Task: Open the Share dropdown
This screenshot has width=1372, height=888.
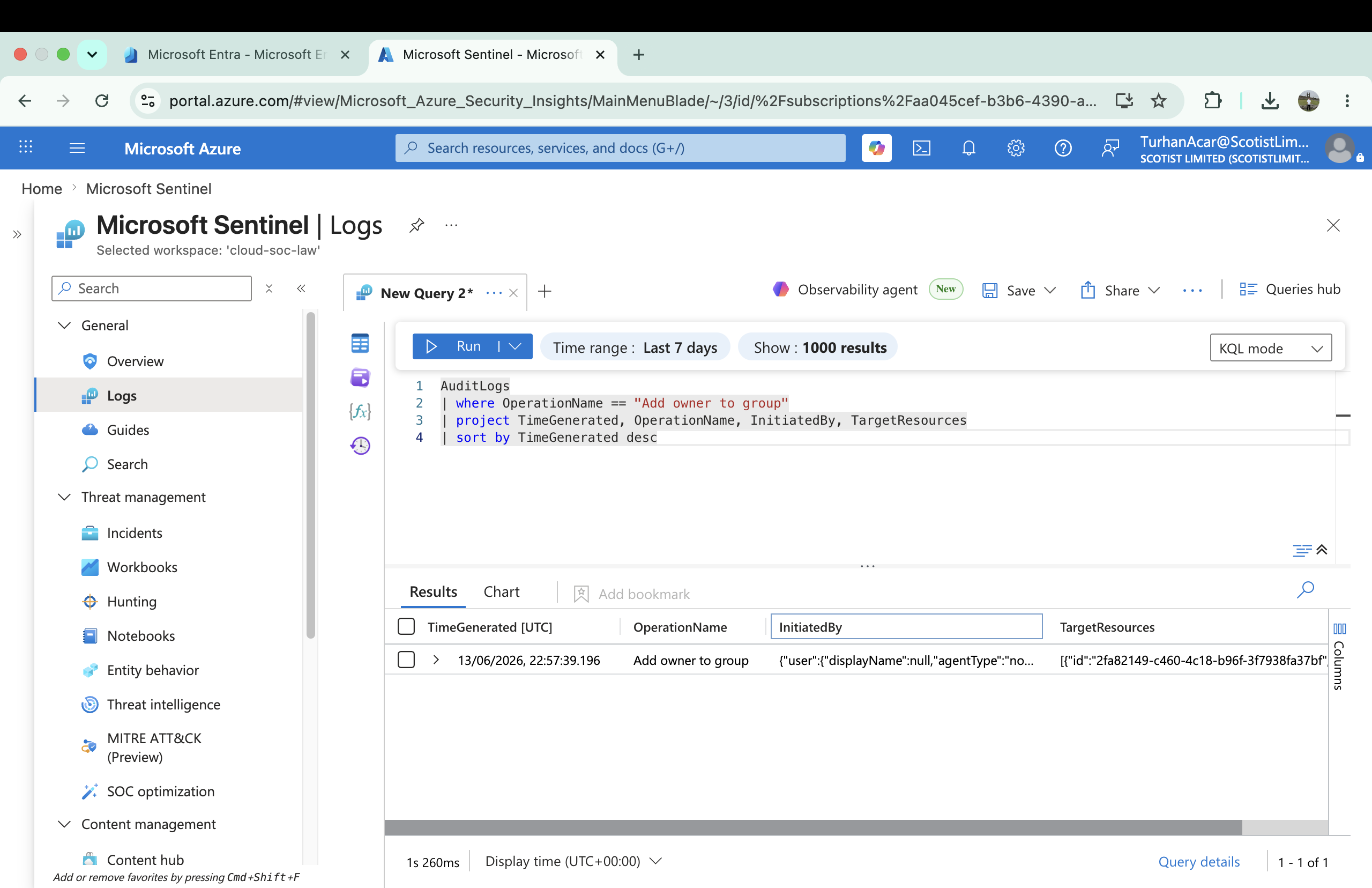Action: (x=1154, y=290)
